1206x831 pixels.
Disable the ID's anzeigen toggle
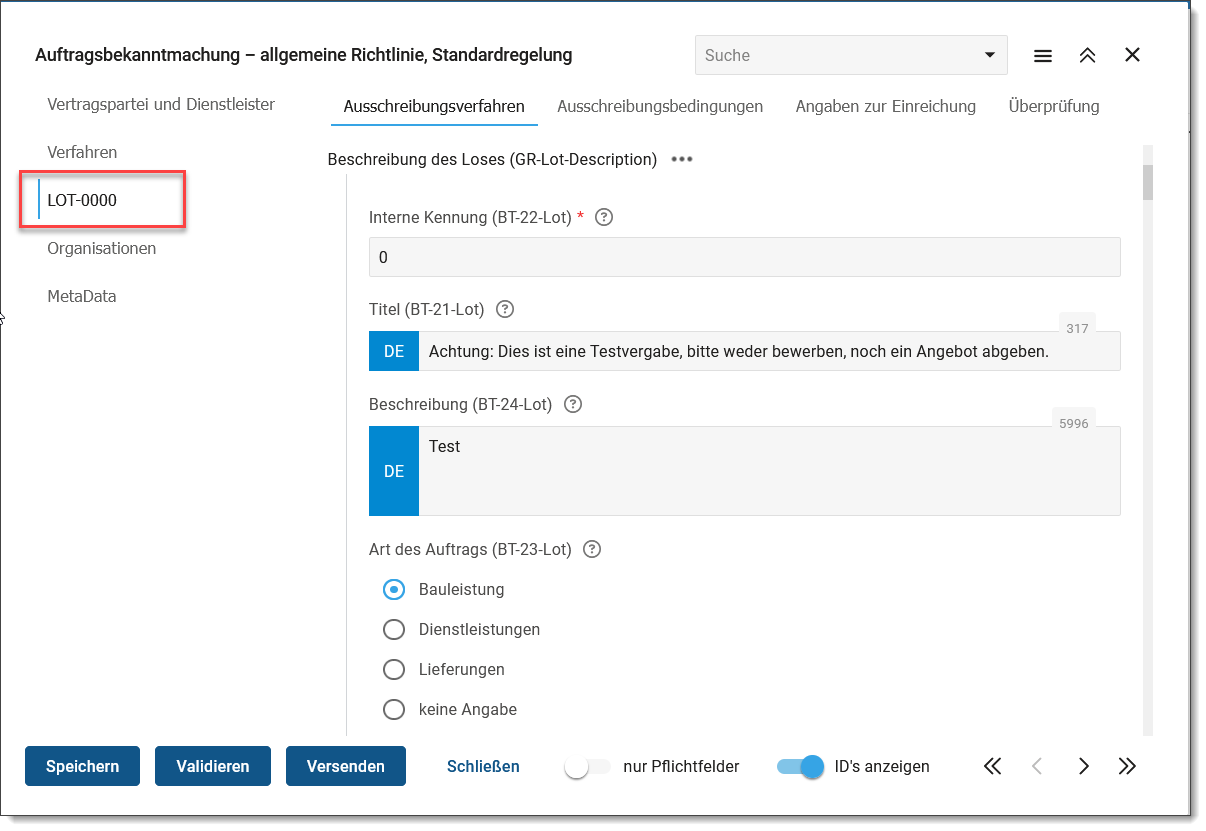pyautogui.click(x=801, y=767)
